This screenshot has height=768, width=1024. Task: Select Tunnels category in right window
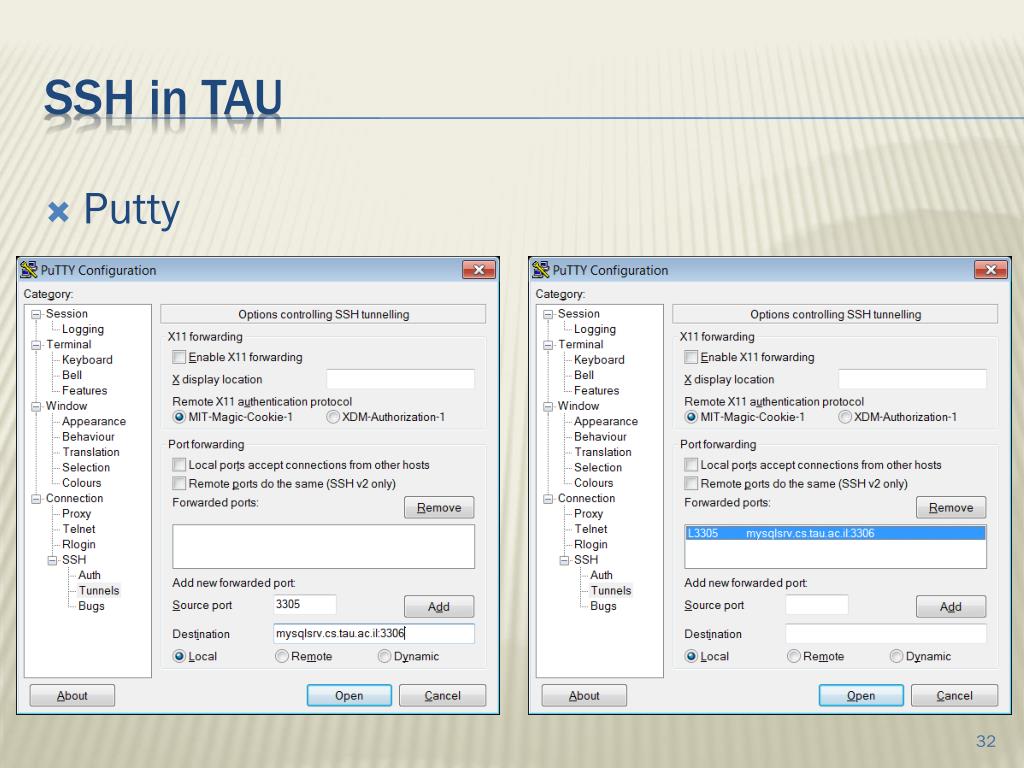[611, 590]
